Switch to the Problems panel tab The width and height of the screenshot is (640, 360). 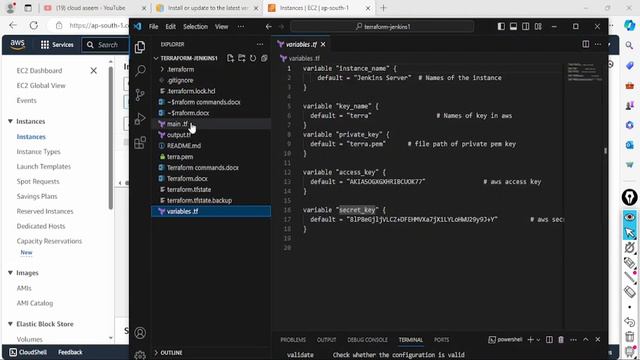[x=293, y=340]
